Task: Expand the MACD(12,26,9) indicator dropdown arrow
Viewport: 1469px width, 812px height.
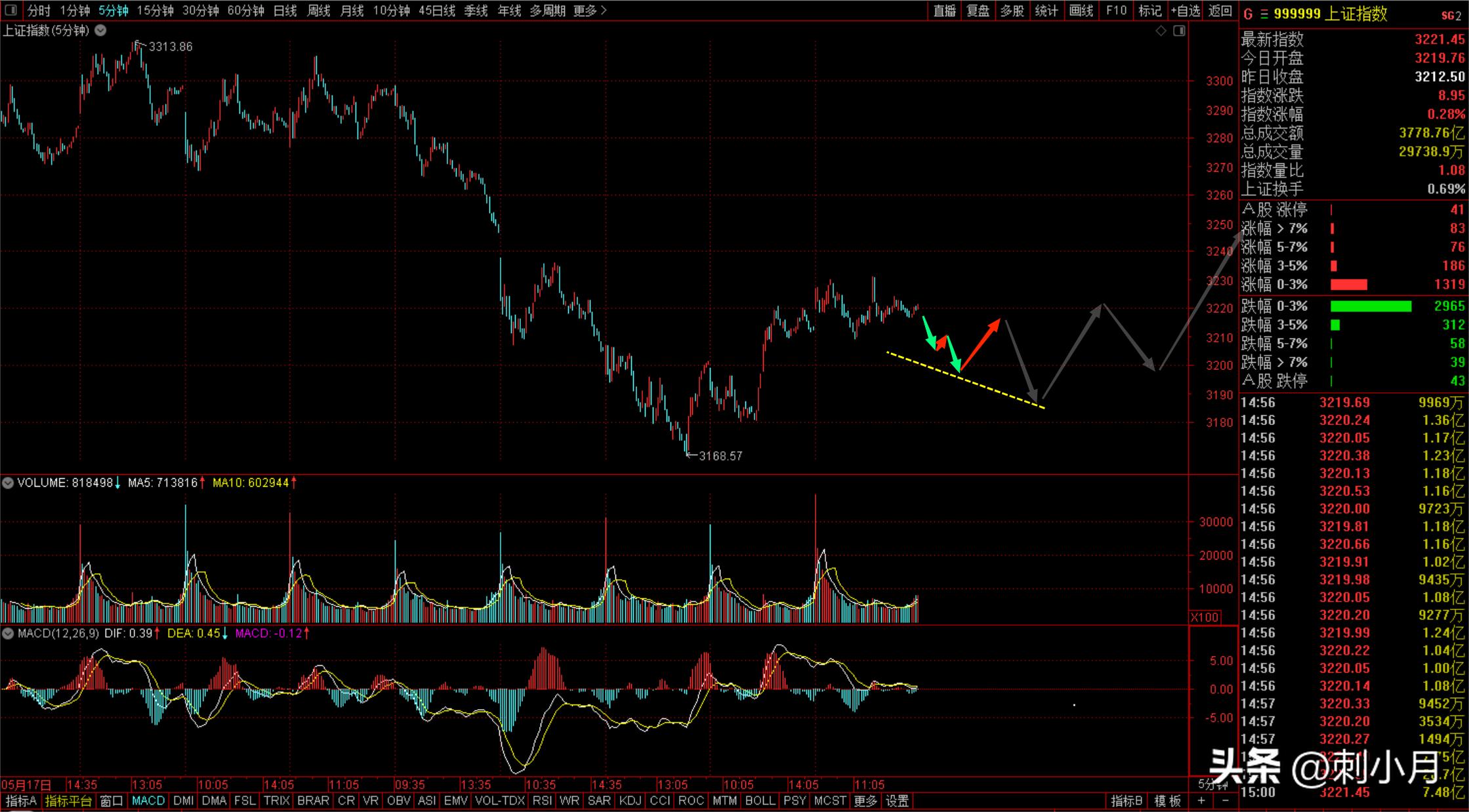Action: pos(8,634)
